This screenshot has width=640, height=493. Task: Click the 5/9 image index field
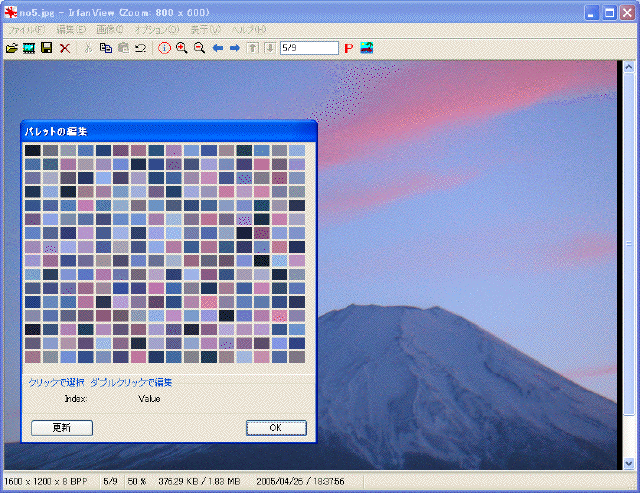(x=308, y=48)
